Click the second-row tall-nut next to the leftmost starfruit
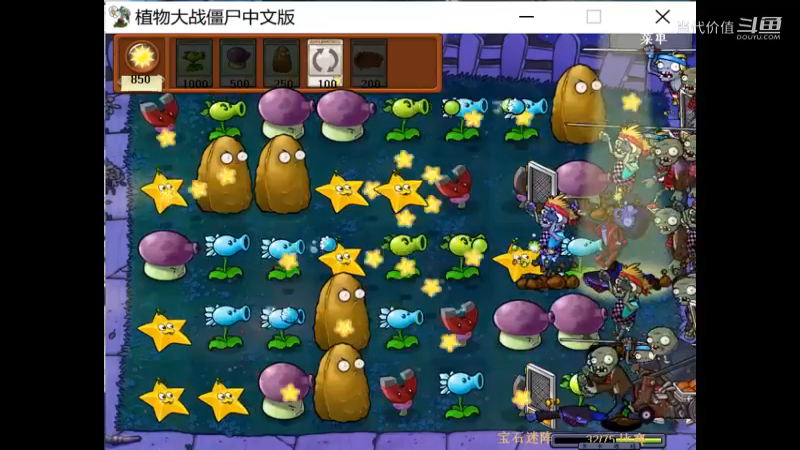 (x=224, y=174)
